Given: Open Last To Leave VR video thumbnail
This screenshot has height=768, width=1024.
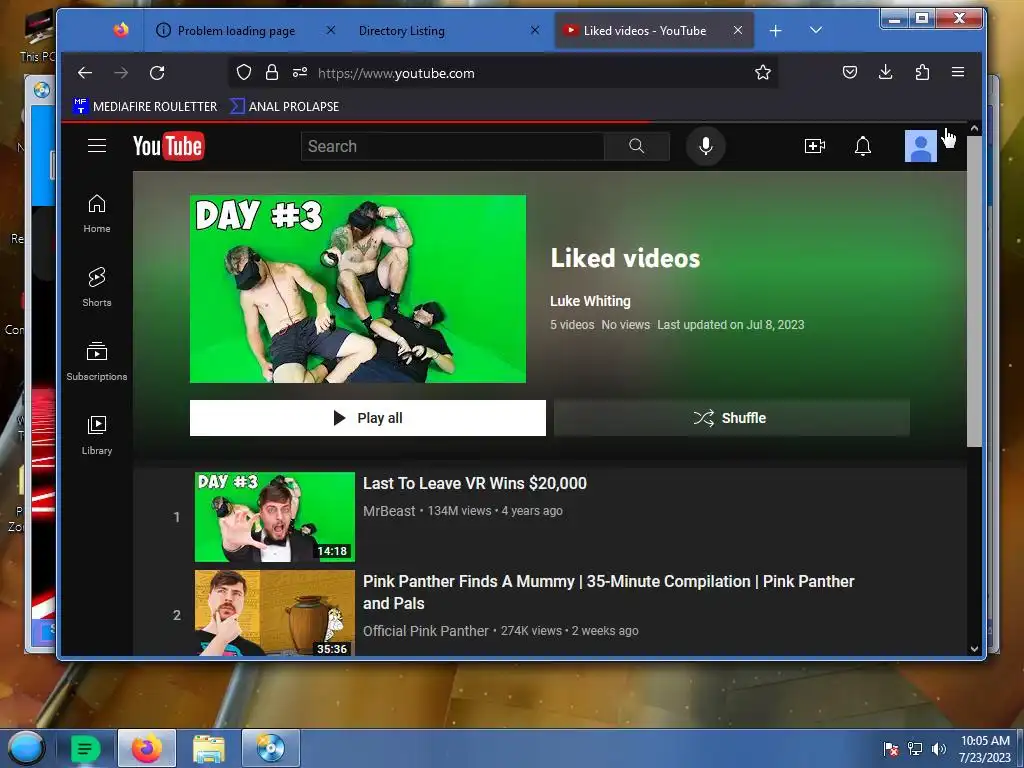Looking at the screenshot, I should point(275,517).
